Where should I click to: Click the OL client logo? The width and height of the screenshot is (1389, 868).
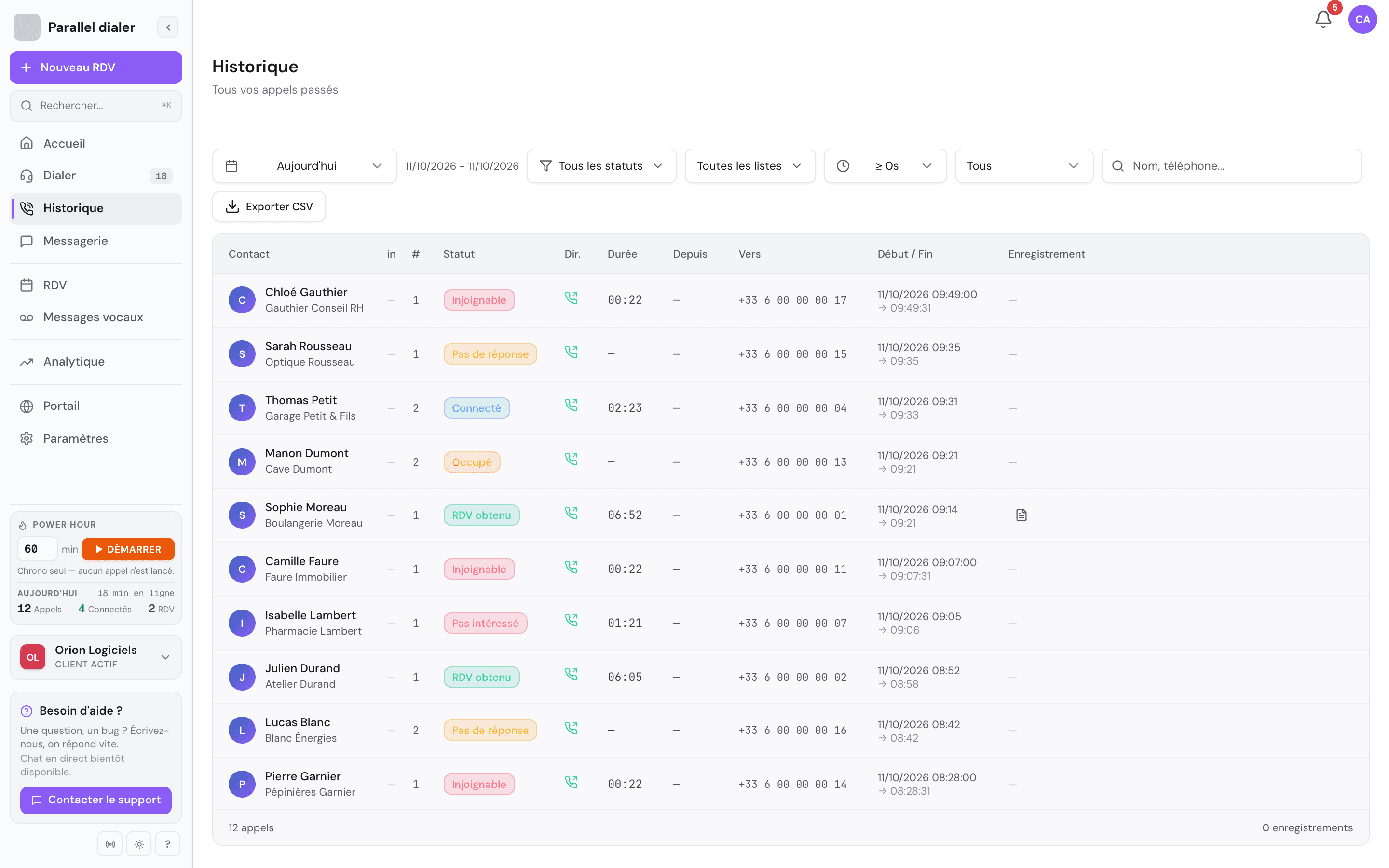(x=33, y=657)
